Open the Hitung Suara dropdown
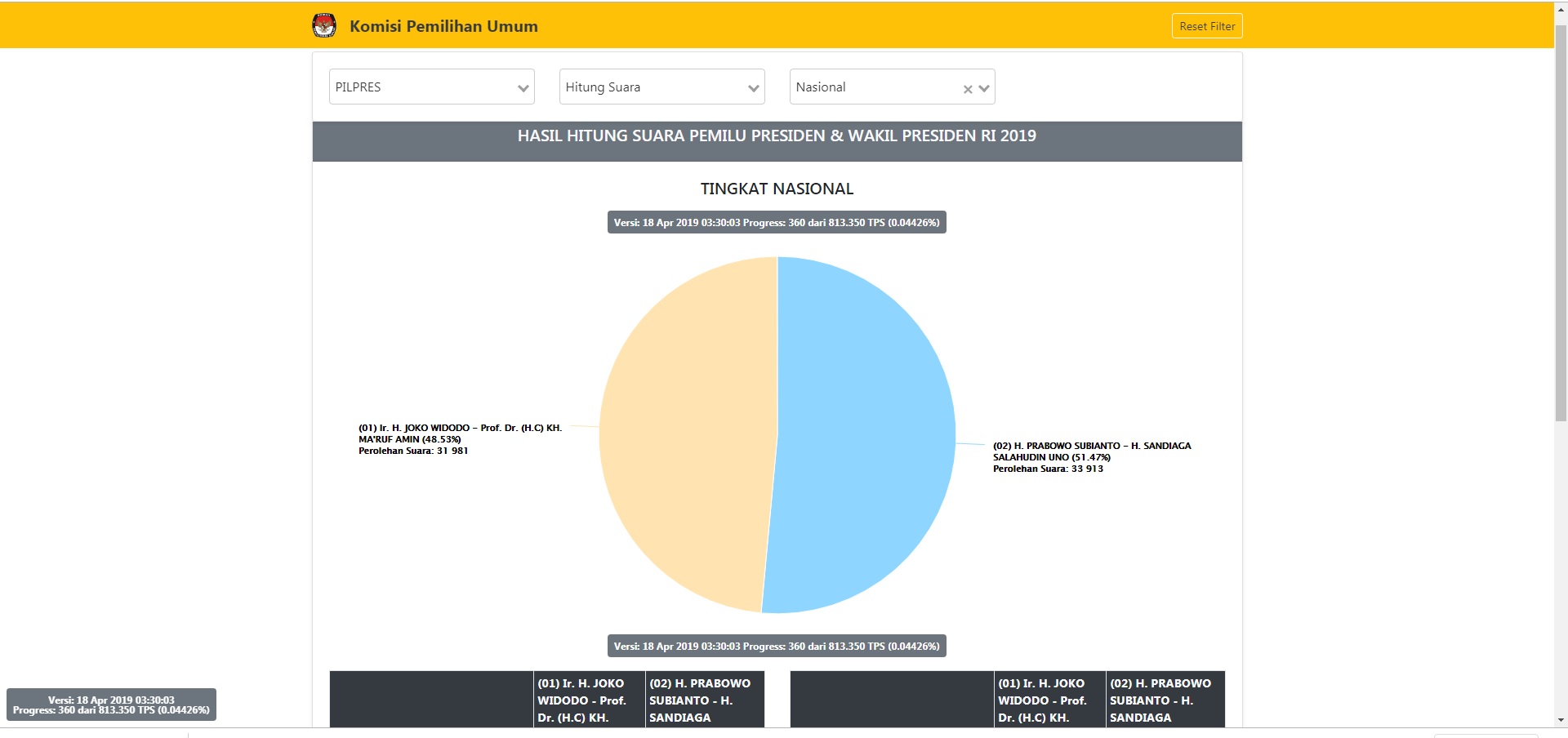The image size is (1568, 738). click(x=661, y=87)
